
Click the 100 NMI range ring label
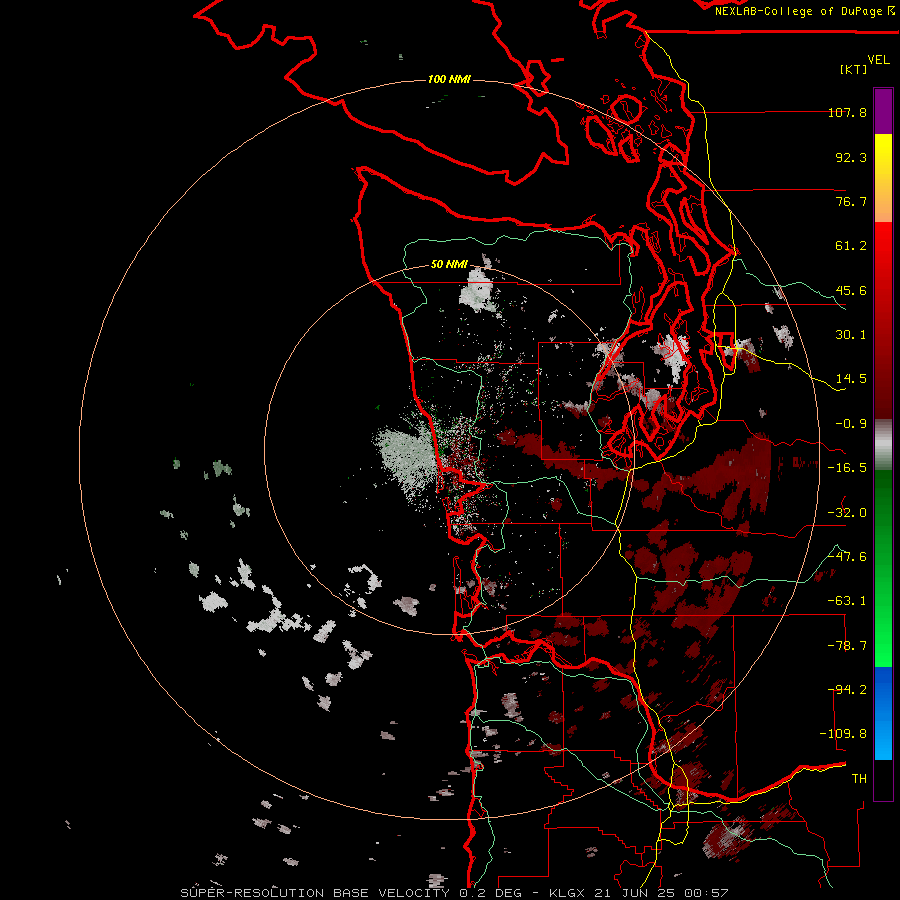449,79
